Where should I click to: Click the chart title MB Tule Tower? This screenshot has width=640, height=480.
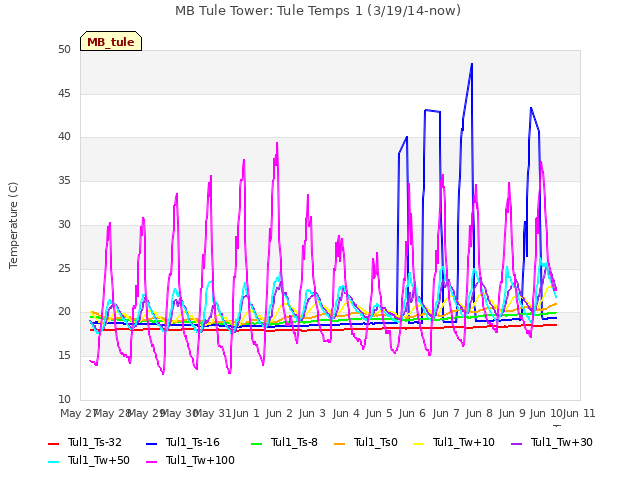[x=318, y=11]
